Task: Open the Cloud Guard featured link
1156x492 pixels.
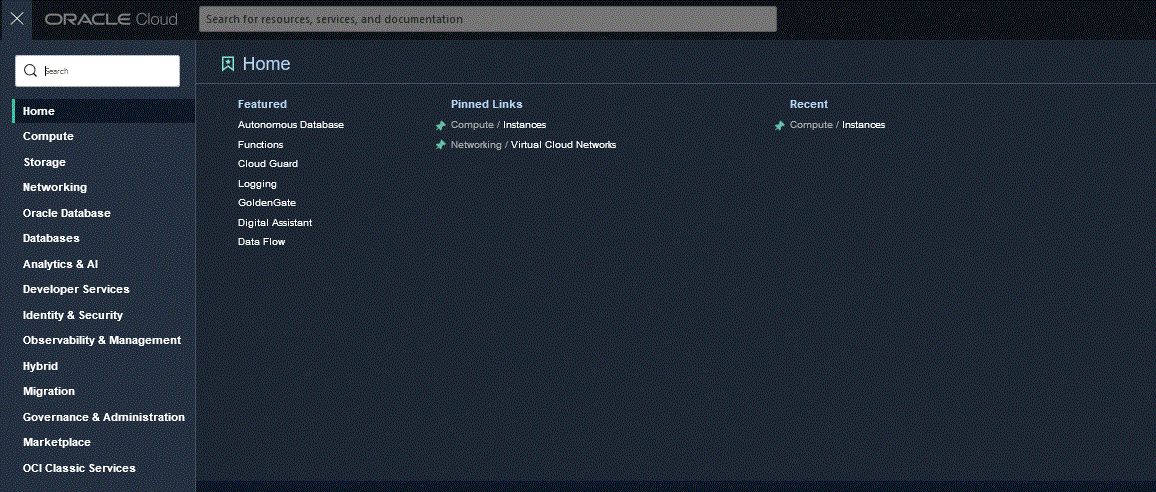Action: tap(267, 164)
